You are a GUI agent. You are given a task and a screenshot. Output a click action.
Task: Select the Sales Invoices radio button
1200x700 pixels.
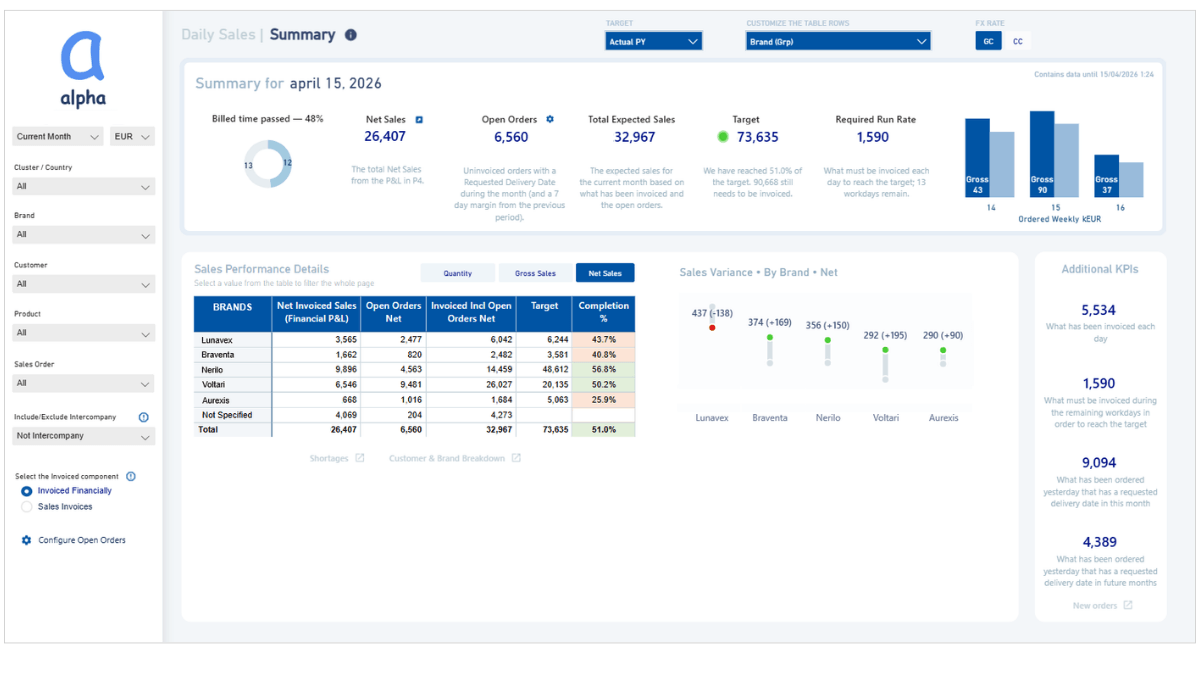tap(26, 505)
